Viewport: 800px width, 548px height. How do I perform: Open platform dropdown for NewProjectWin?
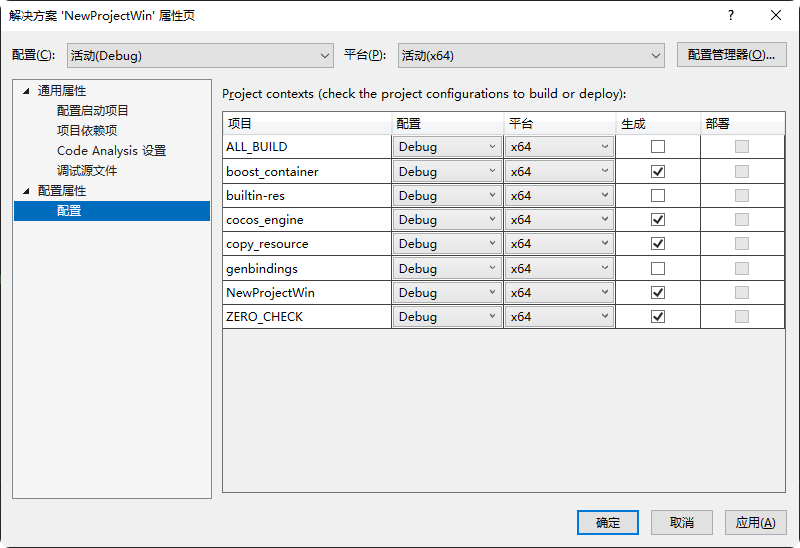[x=558, y=293]
